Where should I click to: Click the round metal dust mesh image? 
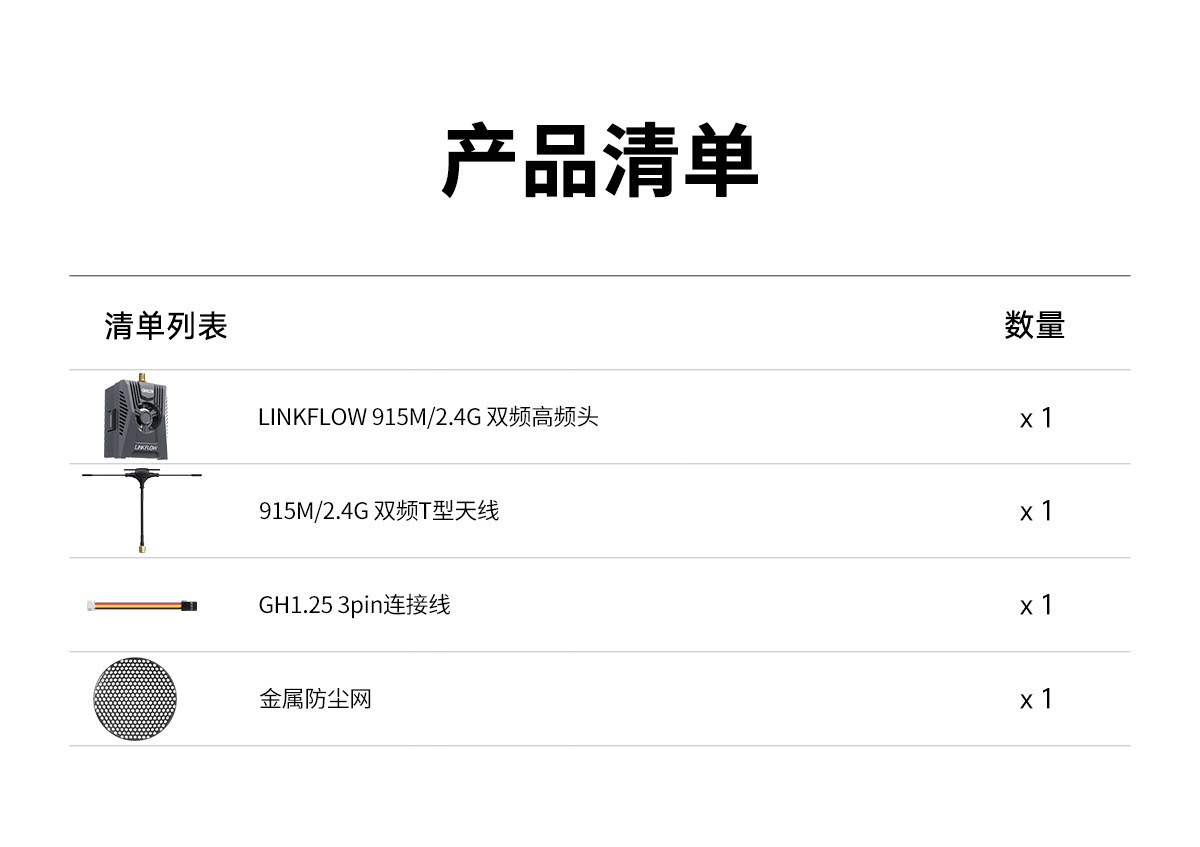(135, 698)
